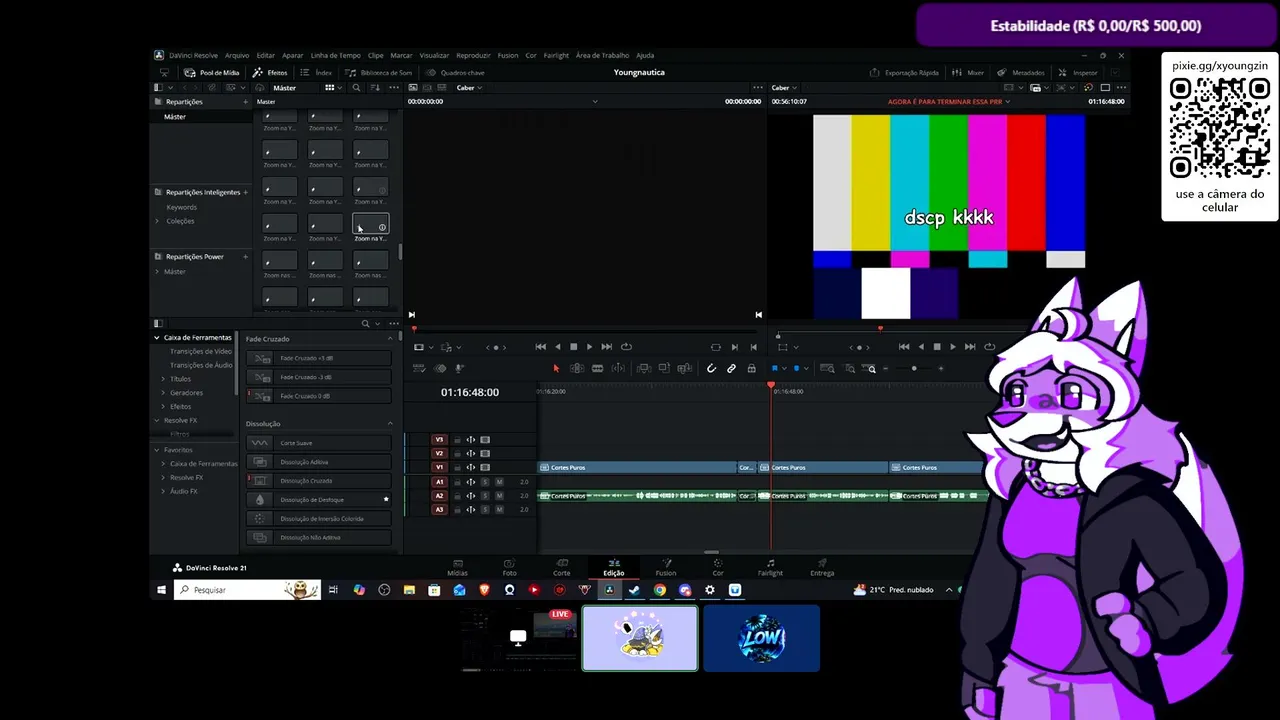This screenshot has width=1280, height=720.
Task: Open the source viewer Caber zoom dropdown
Action: point(469,88)
